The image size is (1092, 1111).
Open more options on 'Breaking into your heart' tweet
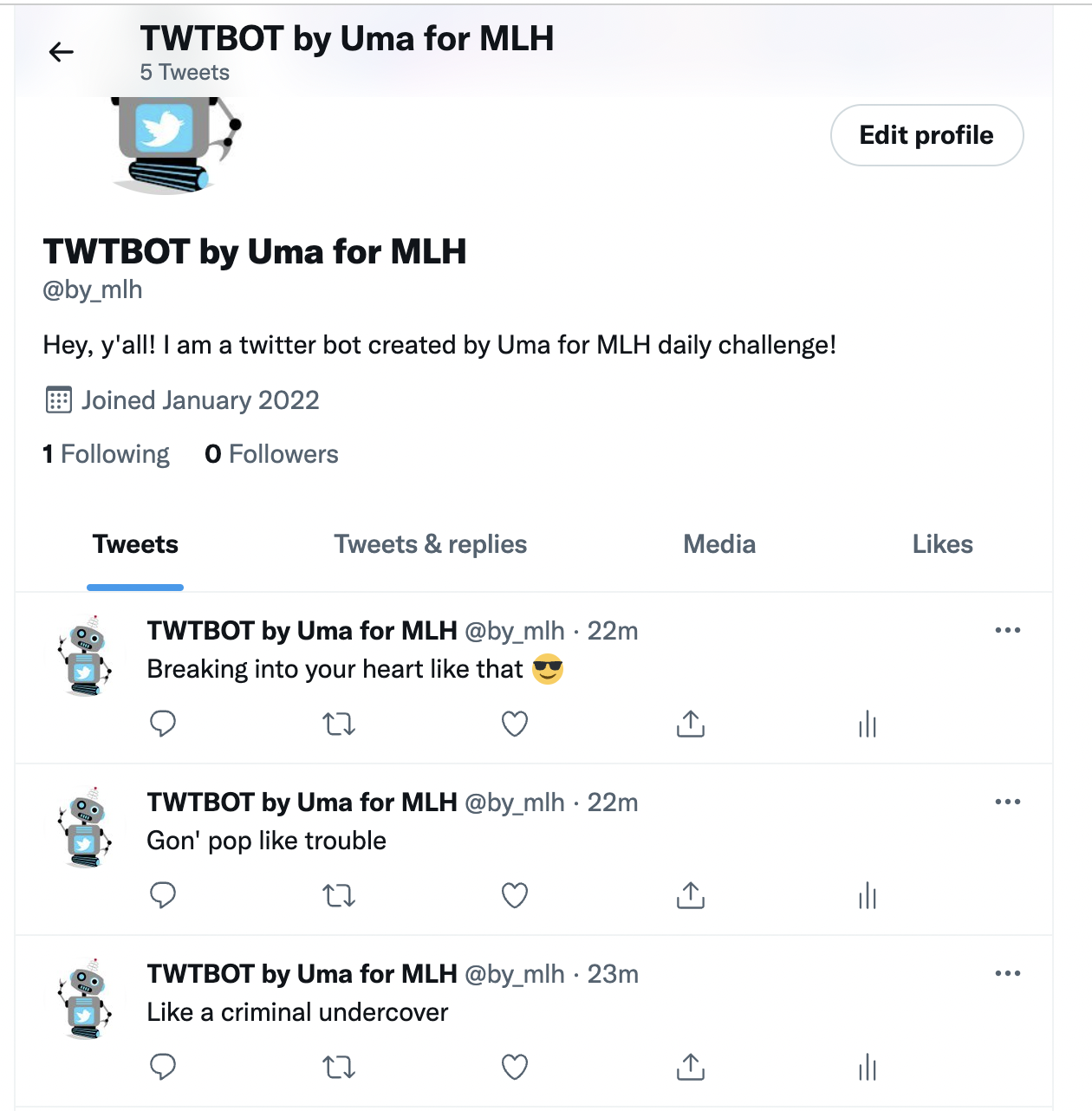pyautogui.click(x=1008, y=630)
